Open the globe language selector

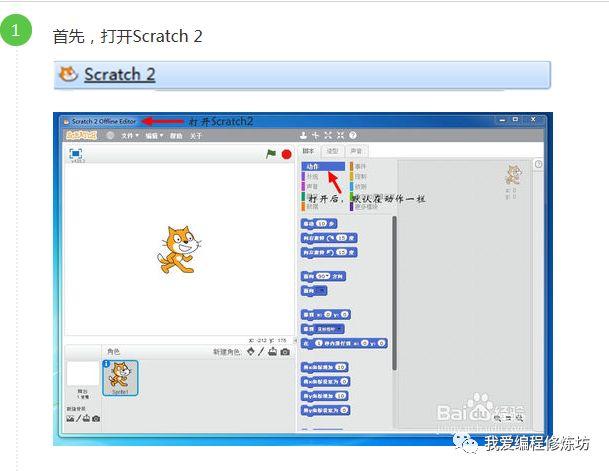point(110,136)
